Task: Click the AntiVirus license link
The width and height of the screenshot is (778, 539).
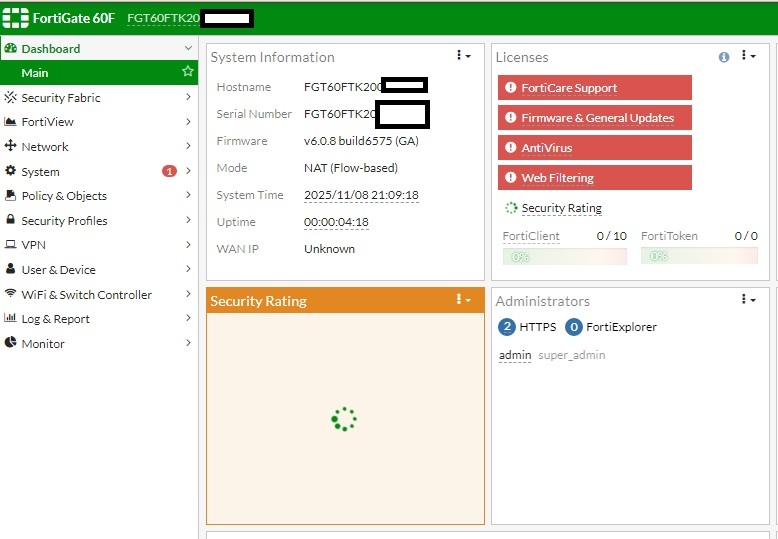Action: coord(547,148)
